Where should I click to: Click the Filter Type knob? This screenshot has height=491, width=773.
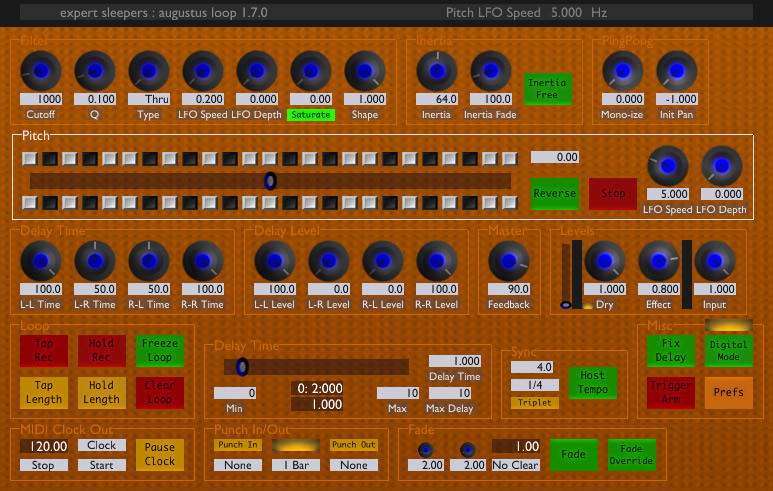149,71
